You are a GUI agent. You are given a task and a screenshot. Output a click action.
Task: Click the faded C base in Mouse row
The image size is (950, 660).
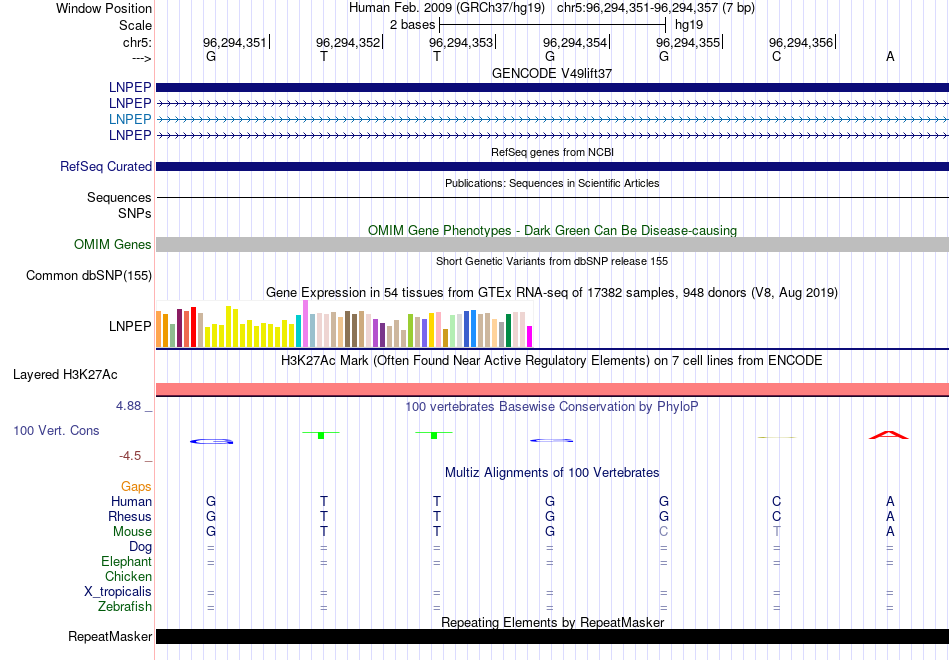point(663,532)
